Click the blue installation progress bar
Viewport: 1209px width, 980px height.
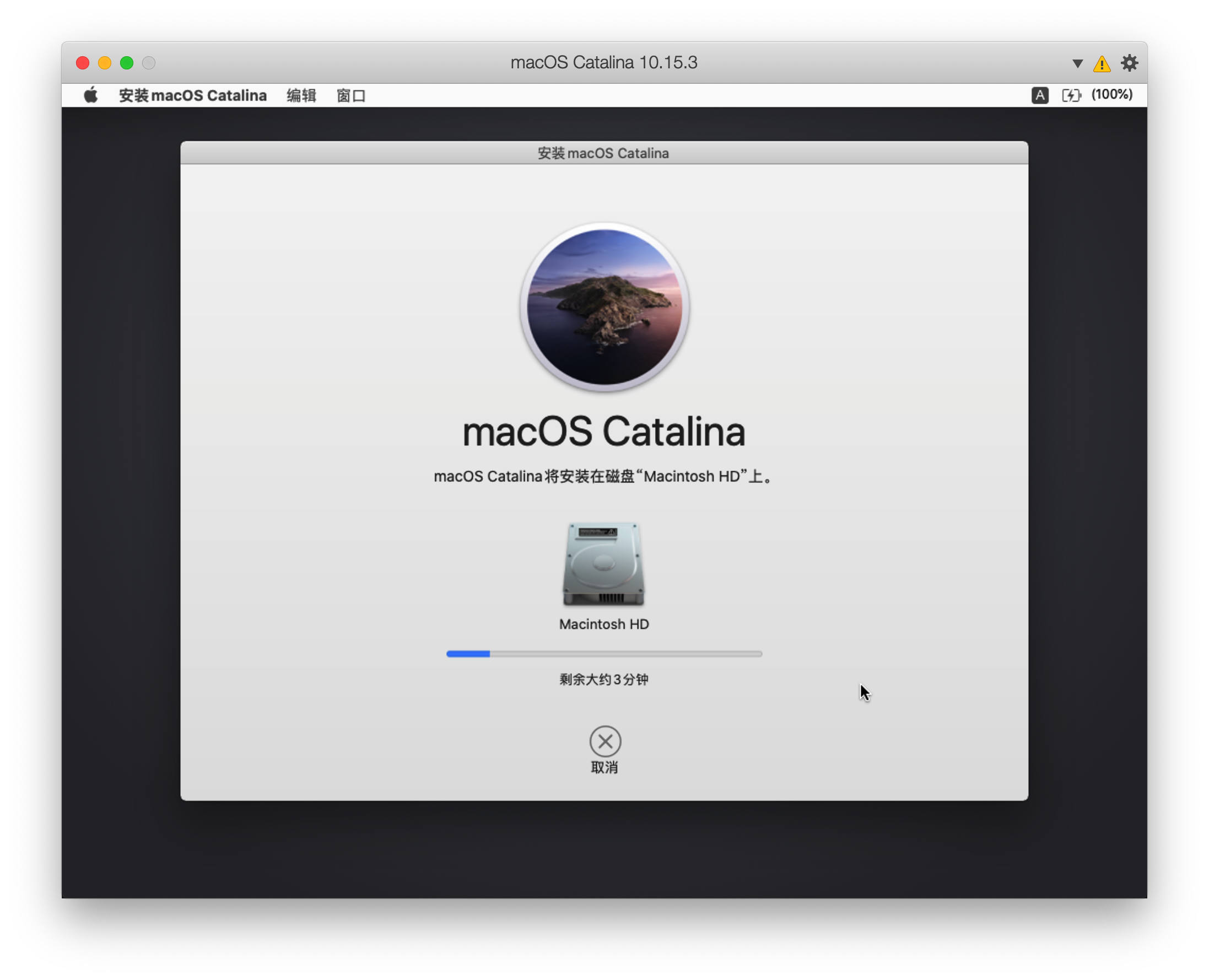pyautogui.click(x=603, y=653)
